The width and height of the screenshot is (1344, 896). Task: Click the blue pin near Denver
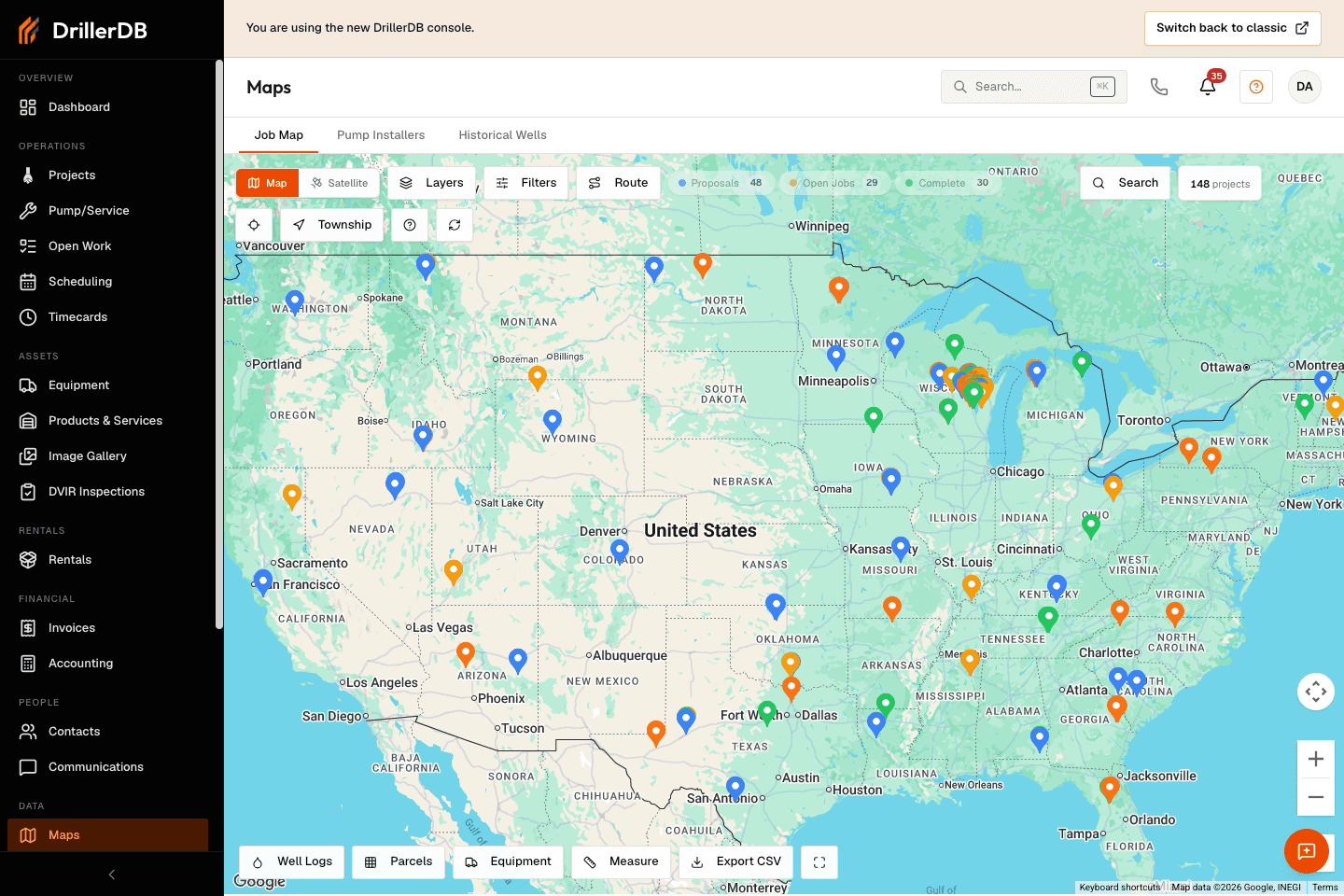coord(620,553)
